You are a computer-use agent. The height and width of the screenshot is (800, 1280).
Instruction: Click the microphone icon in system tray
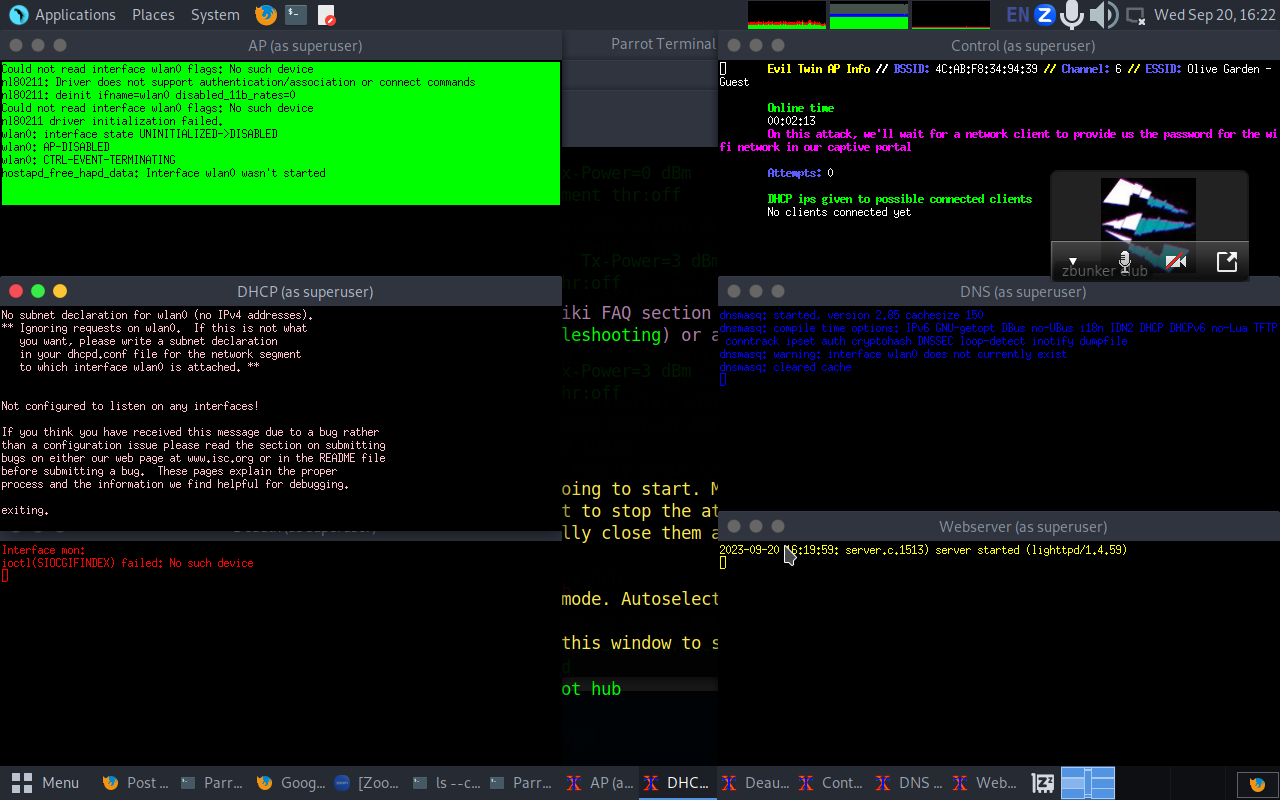1073,15
